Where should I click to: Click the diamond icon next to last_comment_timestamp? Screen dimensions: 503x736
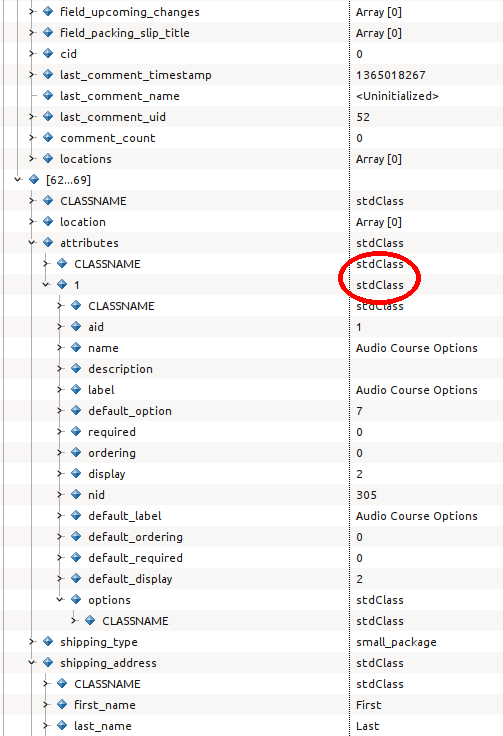click(48, 74)
